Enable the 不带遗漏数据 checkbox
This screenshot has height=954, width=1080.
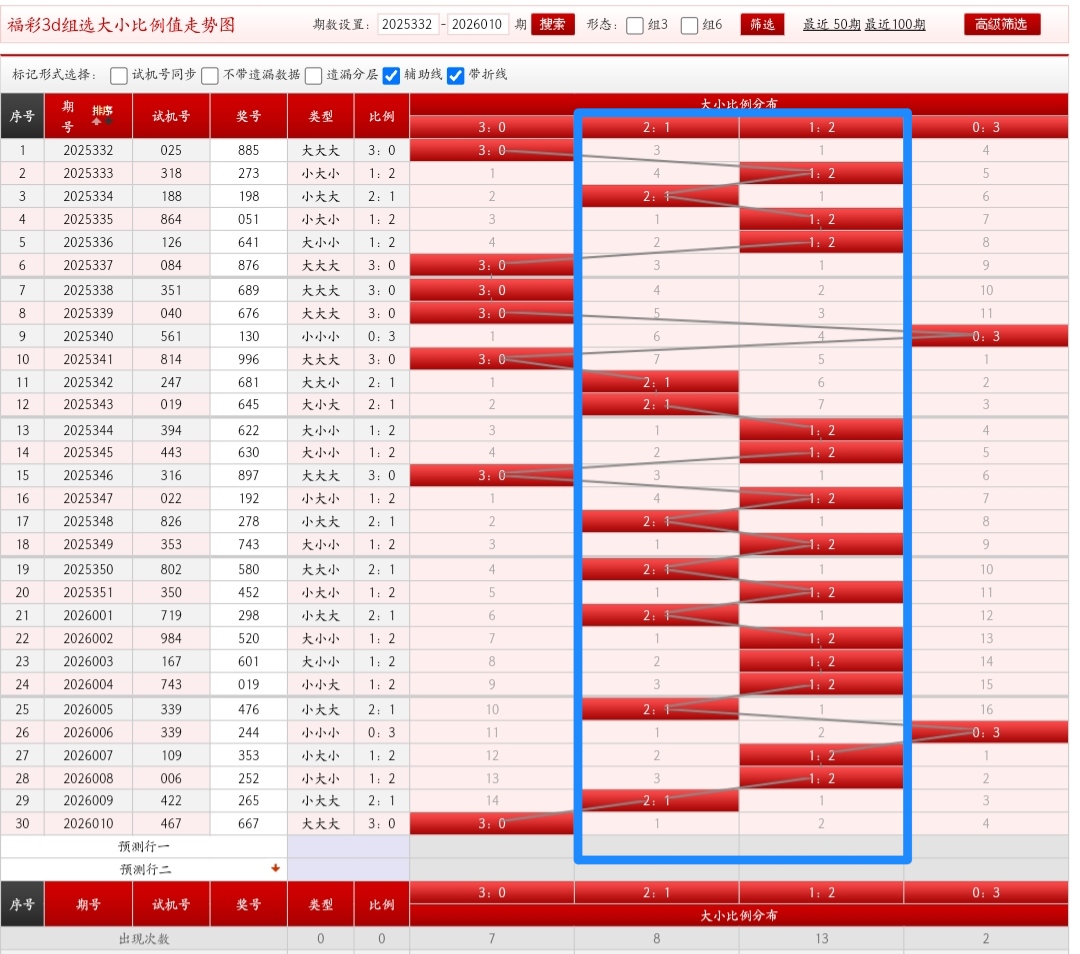pyautogui.click(x=210, y=75)
